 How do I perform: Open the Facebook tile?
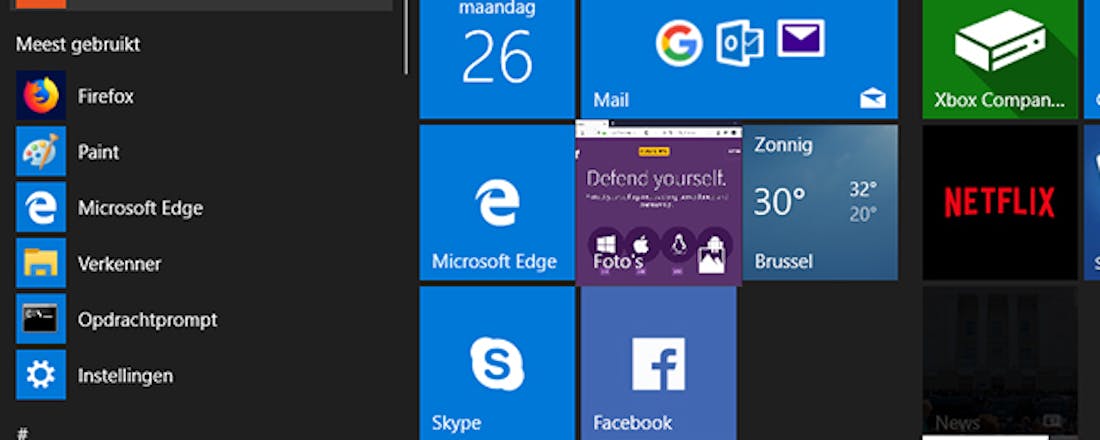pyautogui.click(x=659, y=364)
